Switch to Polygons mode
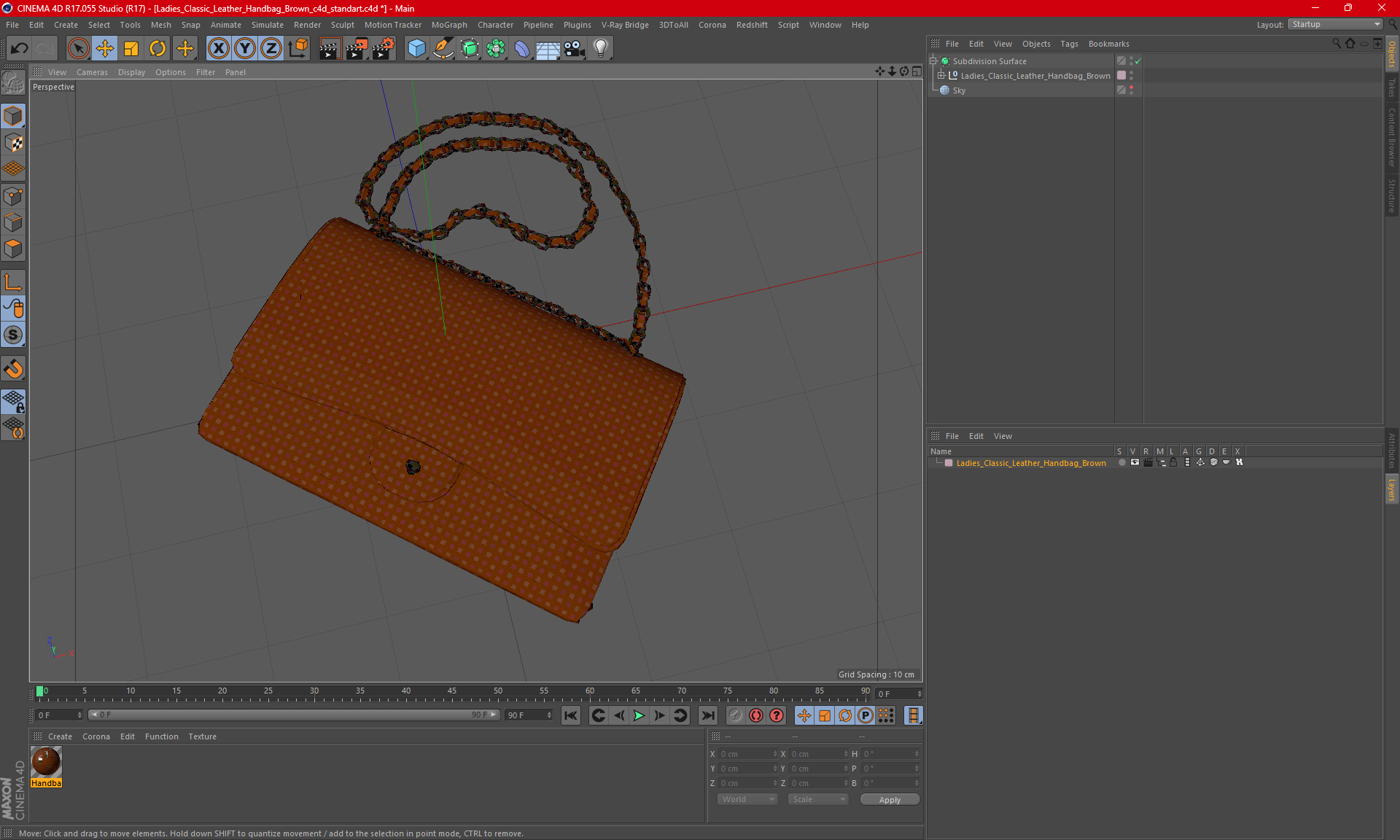Image resolution: width=1400 pixels, height=840 pixels. [x=13, y=249]
